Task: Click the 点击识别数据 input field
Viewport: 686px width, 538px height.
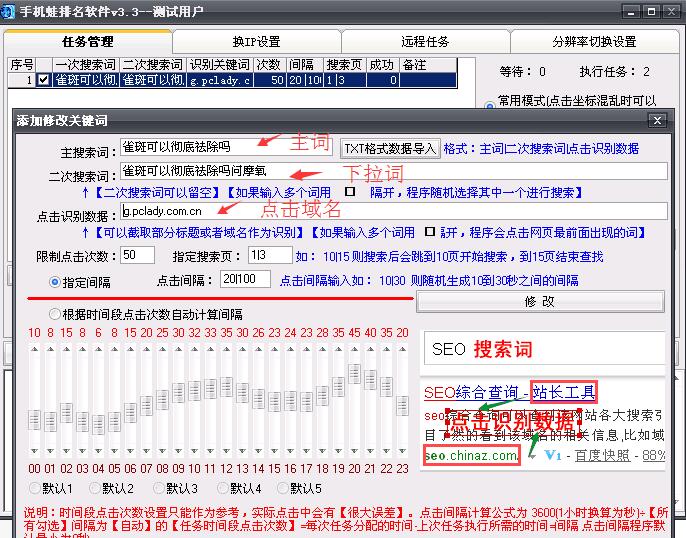Action: pyautogui.click(x=393, y=211)
